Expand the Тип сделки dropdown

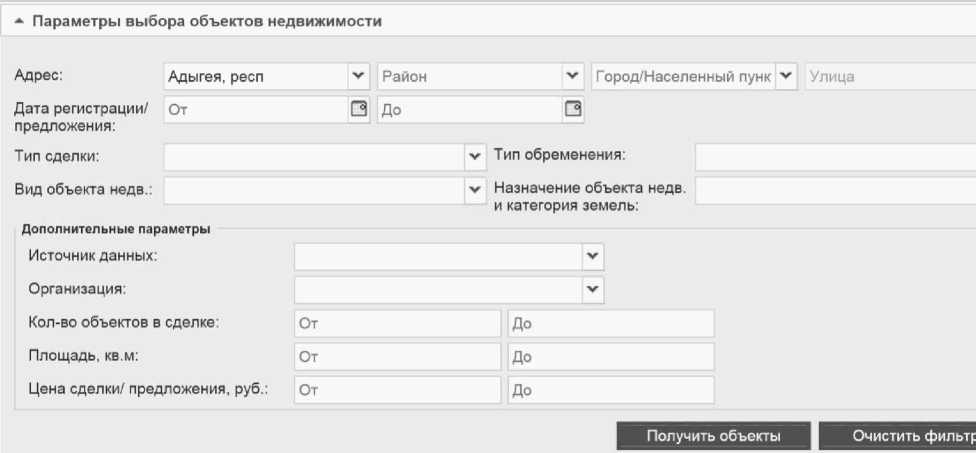[475, 156]
